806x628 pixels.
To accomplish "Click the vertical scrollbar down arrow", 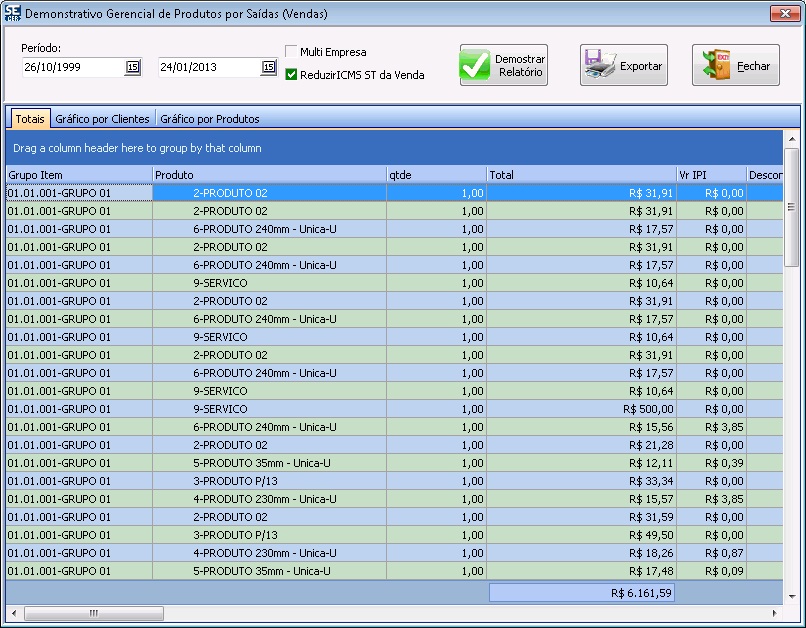I will click(791, 596).
